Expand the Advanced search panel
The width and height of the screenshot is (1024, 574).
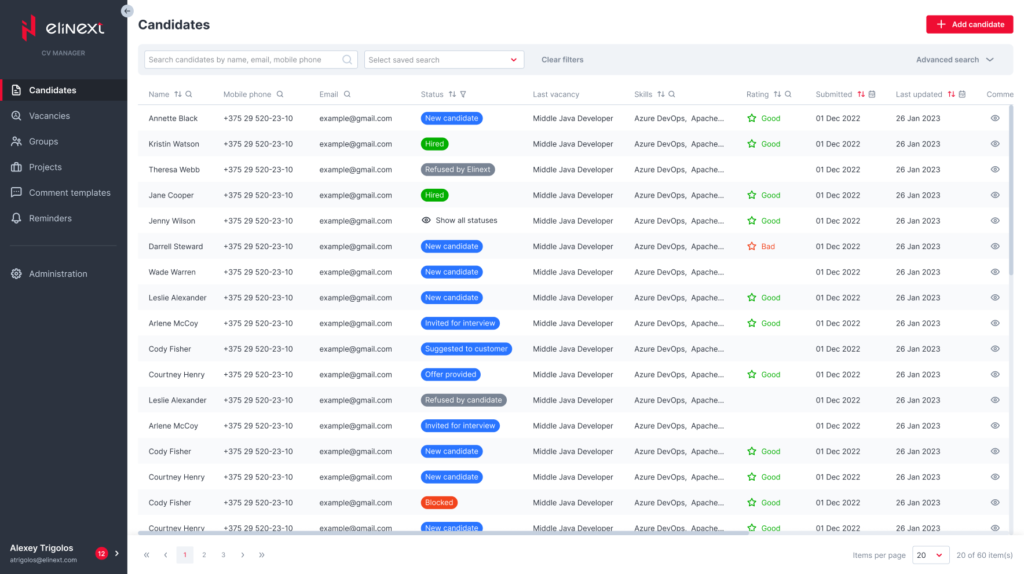(954, 60)
